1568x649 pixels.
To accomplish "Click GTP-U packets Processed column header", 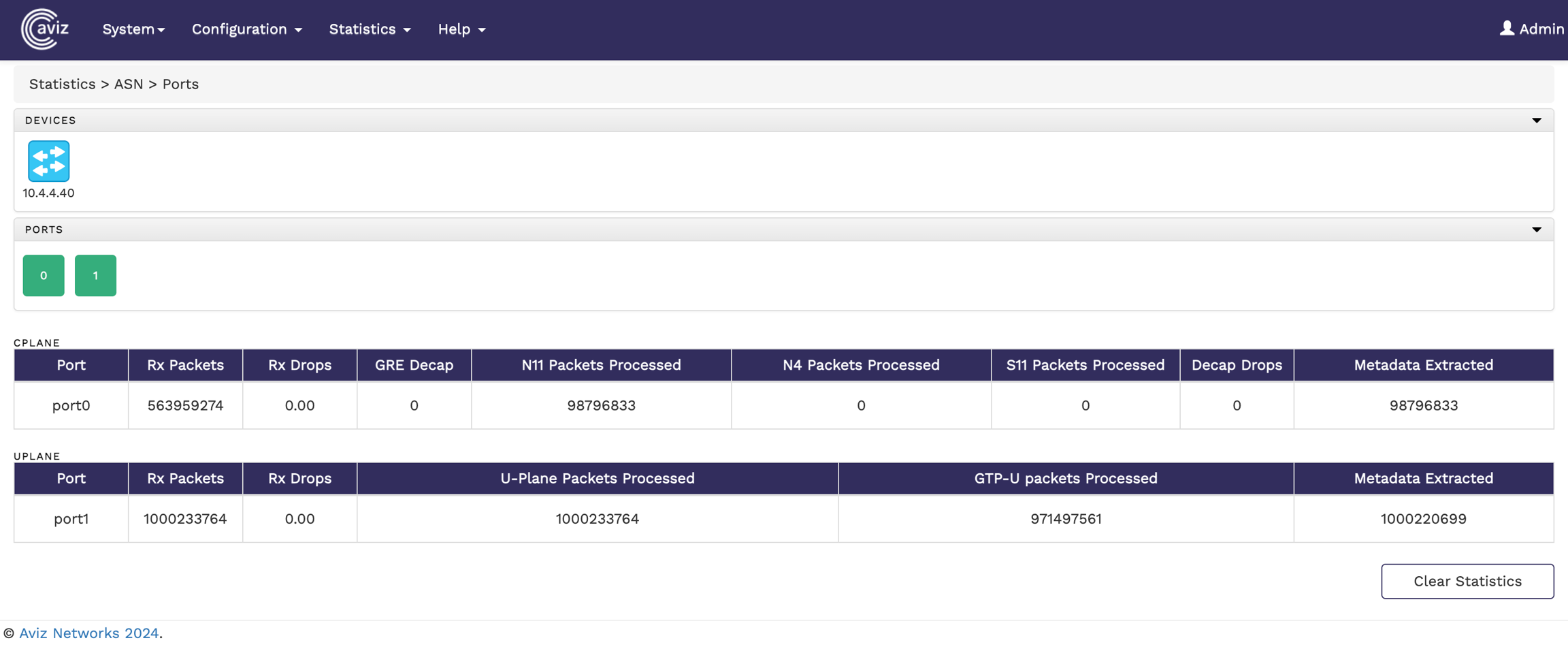I will point(1065,478).
